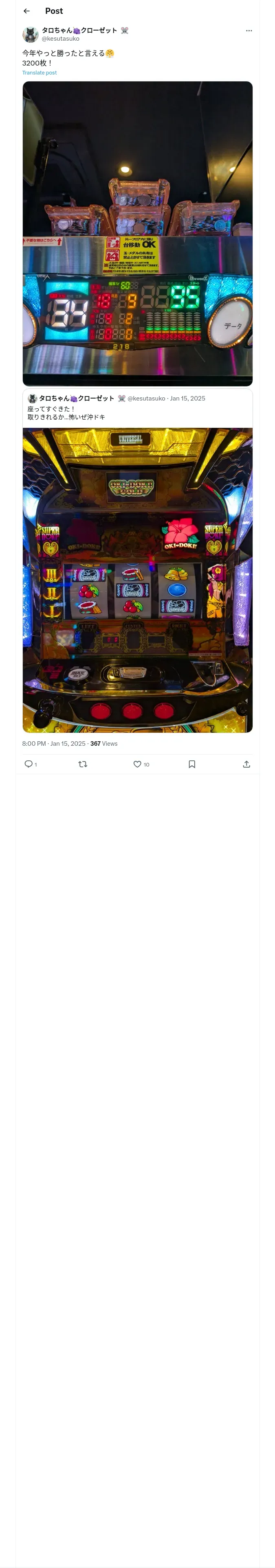Click the Translate post link
The height and width of the screenshot is (1568, 275).
[x=40, y=73]
